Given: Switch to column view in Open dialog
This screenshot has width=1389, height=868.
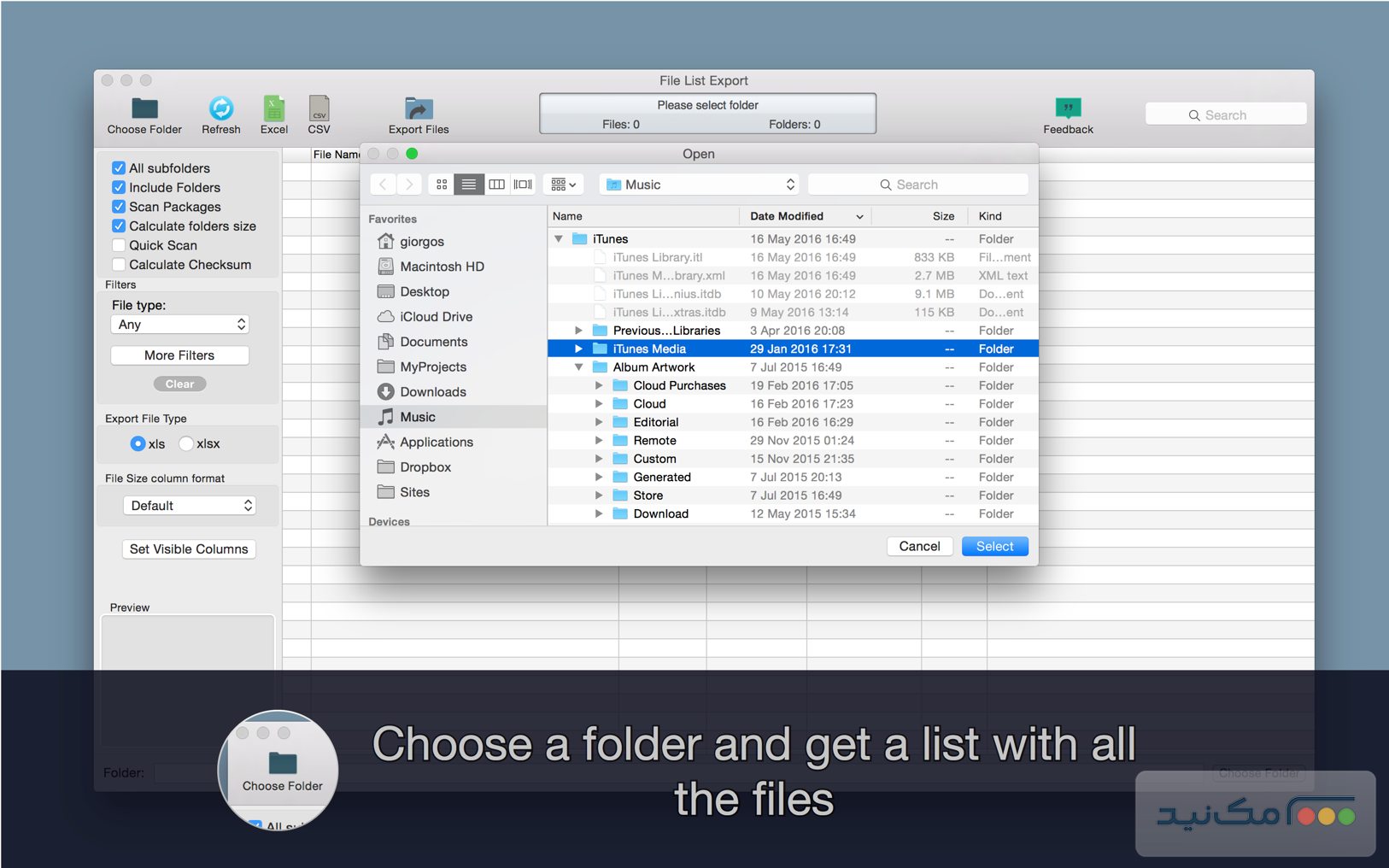Looking at the screenshot, I should click(x=496, y=184).
